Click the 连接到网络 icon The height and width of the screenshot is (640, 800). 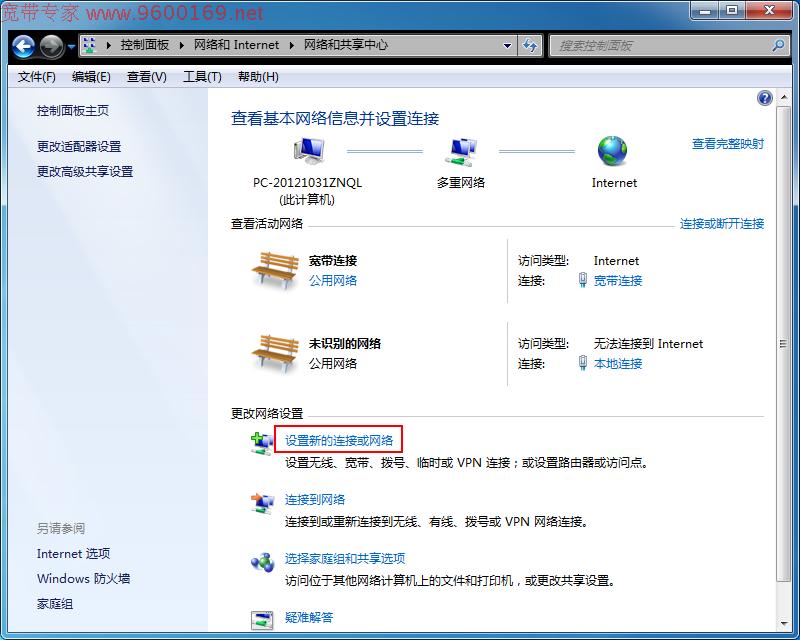pyautogui.click(x=262, y=501)
